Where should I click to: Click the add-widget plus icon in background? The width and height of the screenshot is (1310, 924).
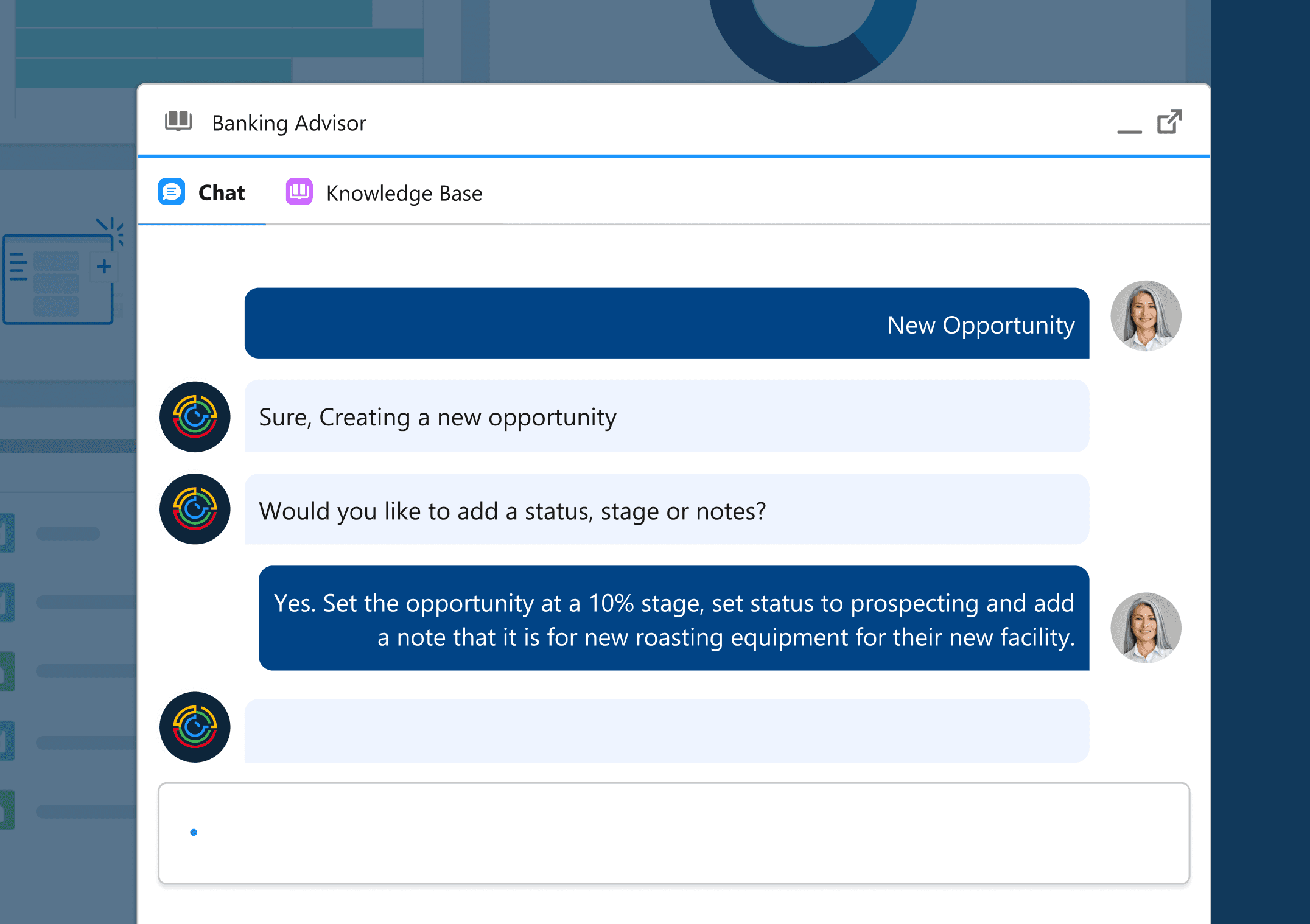click(x=104, y=266)
